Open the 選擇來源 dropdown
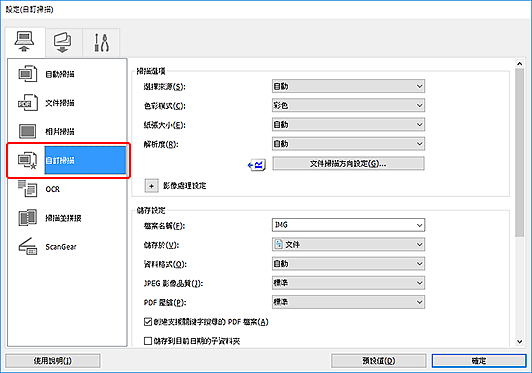Viewport: 532px width, 373px height. click(x=348, y=86)
